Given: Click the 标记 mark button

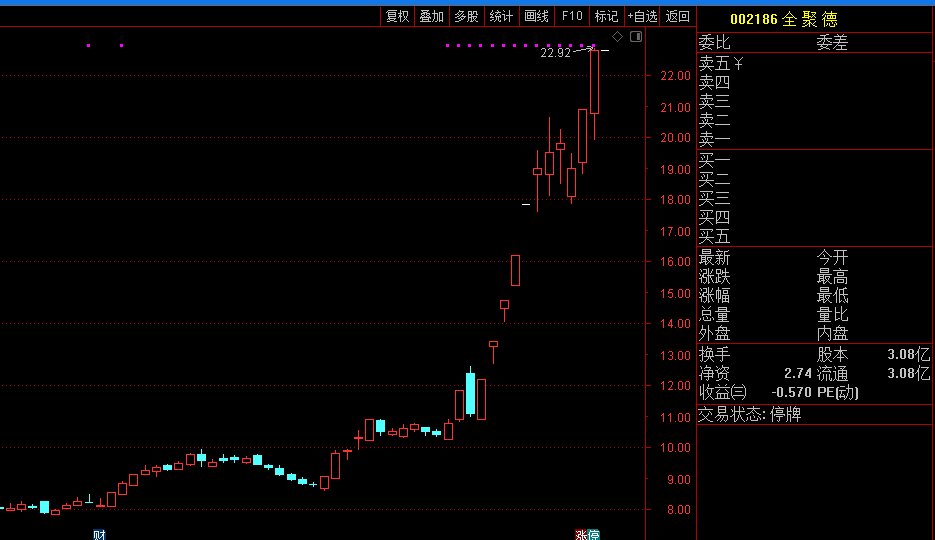Looking at the screenshot, I should click(606, 17).
